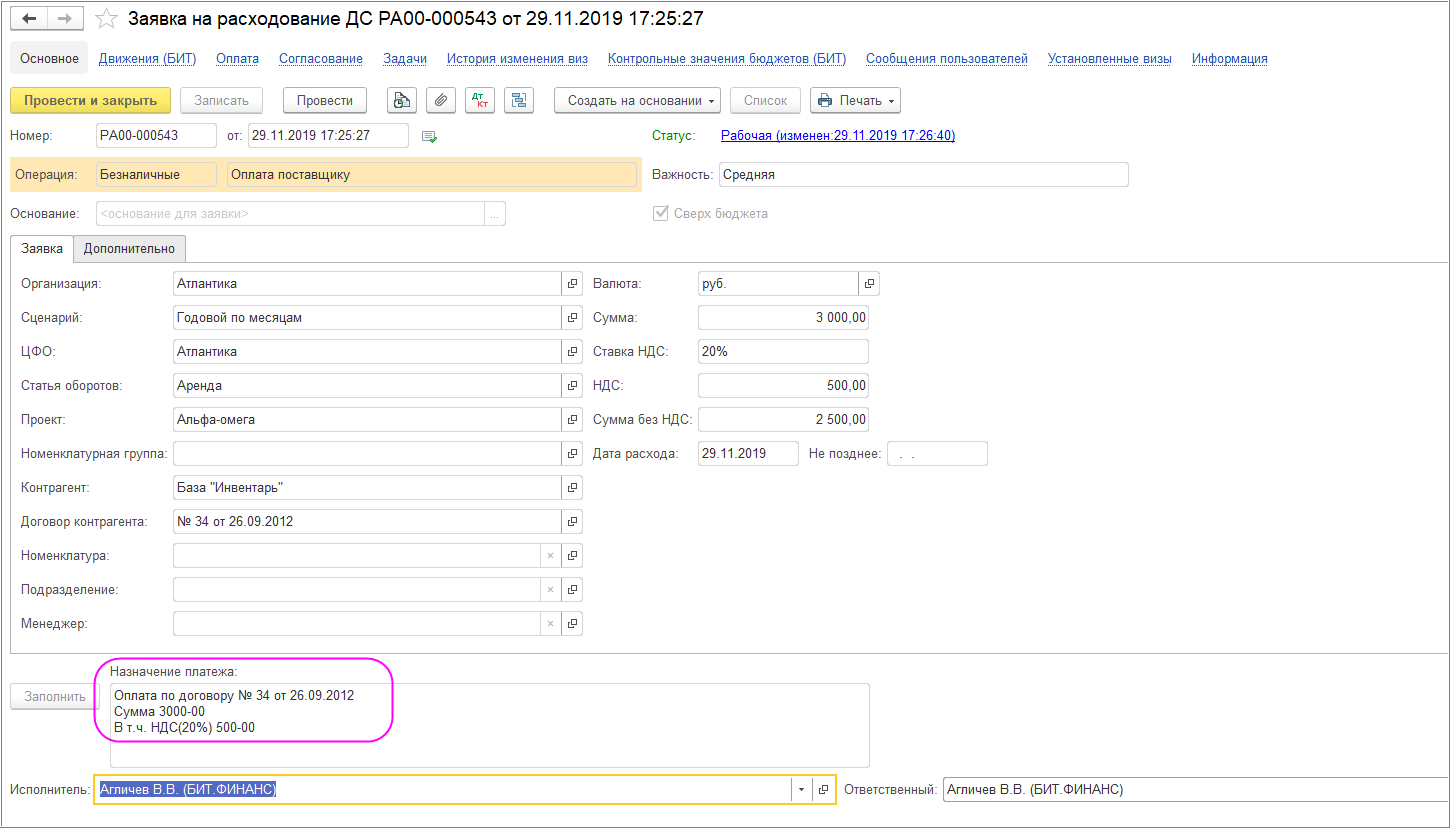Image resolution: width=1450 pixels, height=828 pixels.
Task: Clear the Менеджер field with its X
Action: coord(550,624)
